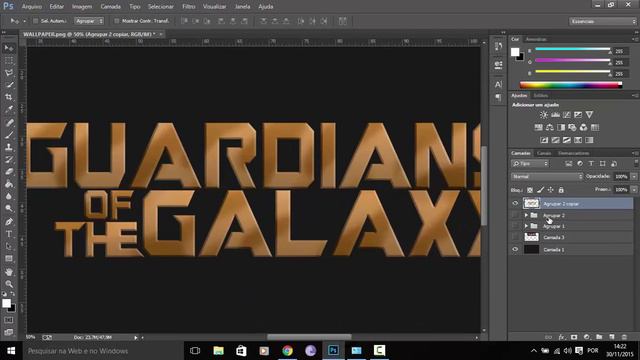Hide the Camada 1 layer
The width and height of the screenshot is (640, 360).
515,249
